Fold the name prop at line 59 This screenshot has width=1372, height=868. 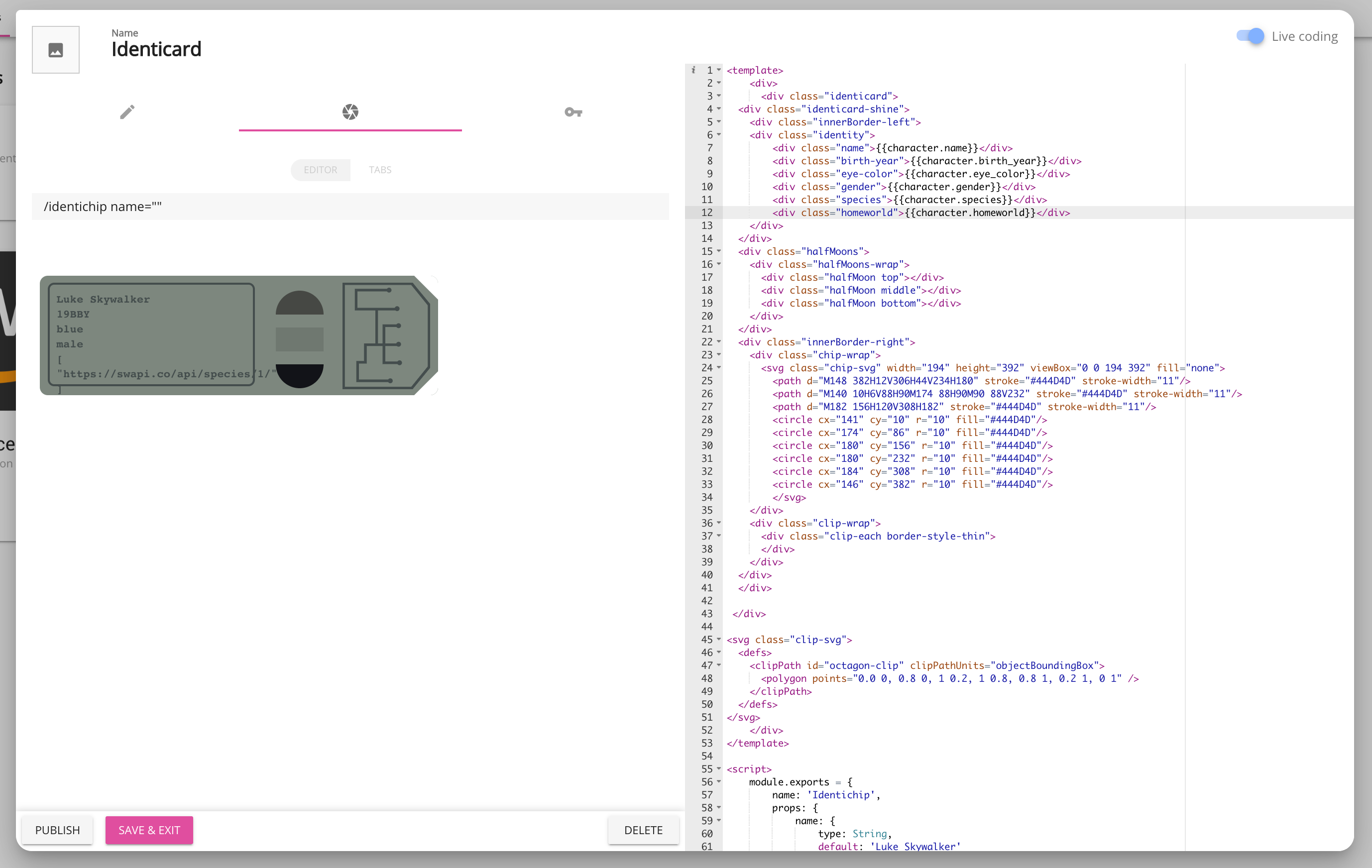(719, 821)
